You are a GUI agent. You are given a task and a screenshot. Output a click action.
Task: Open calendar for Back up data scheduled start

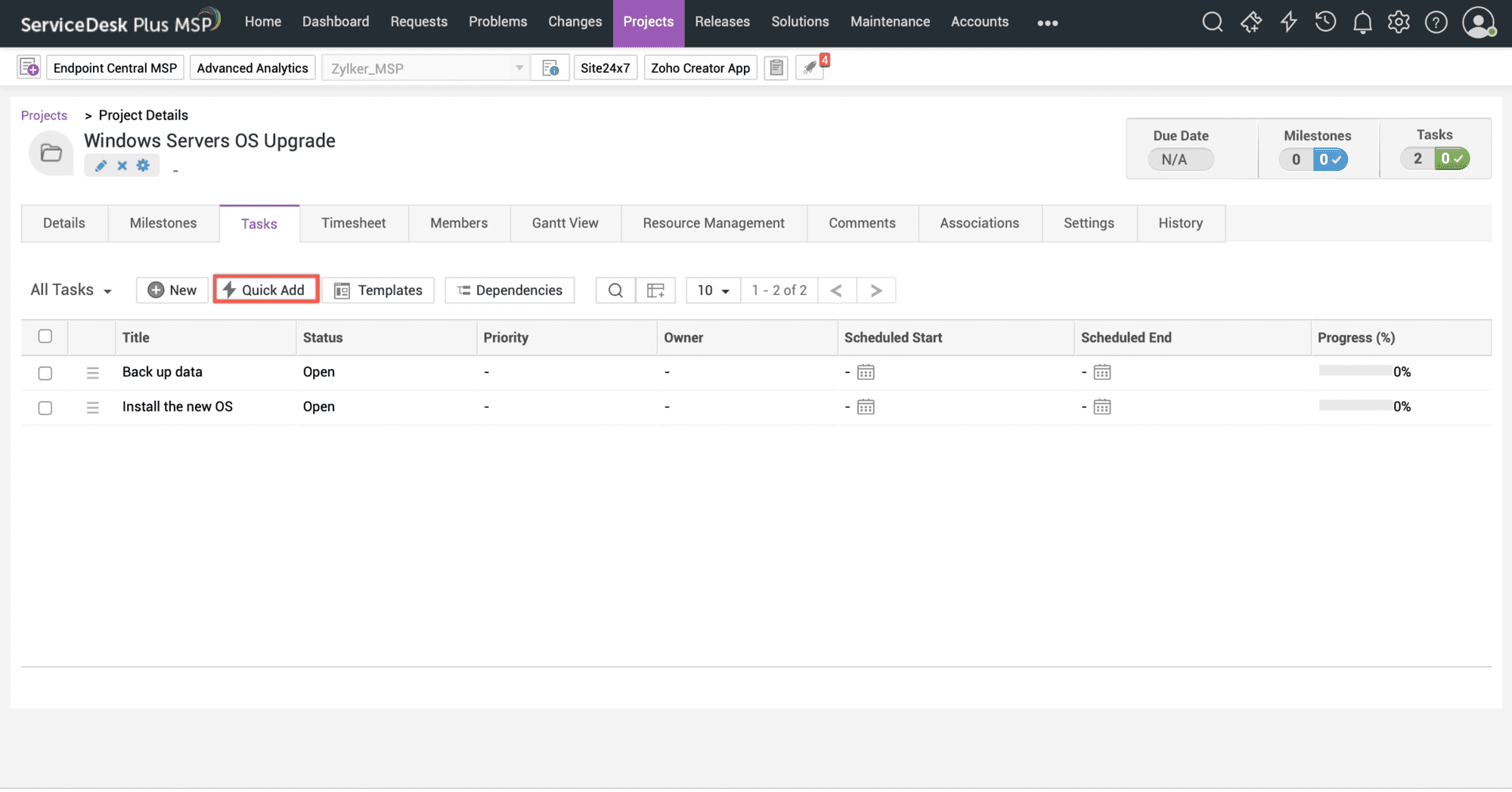pyautogui.click(x=866, y=372)
